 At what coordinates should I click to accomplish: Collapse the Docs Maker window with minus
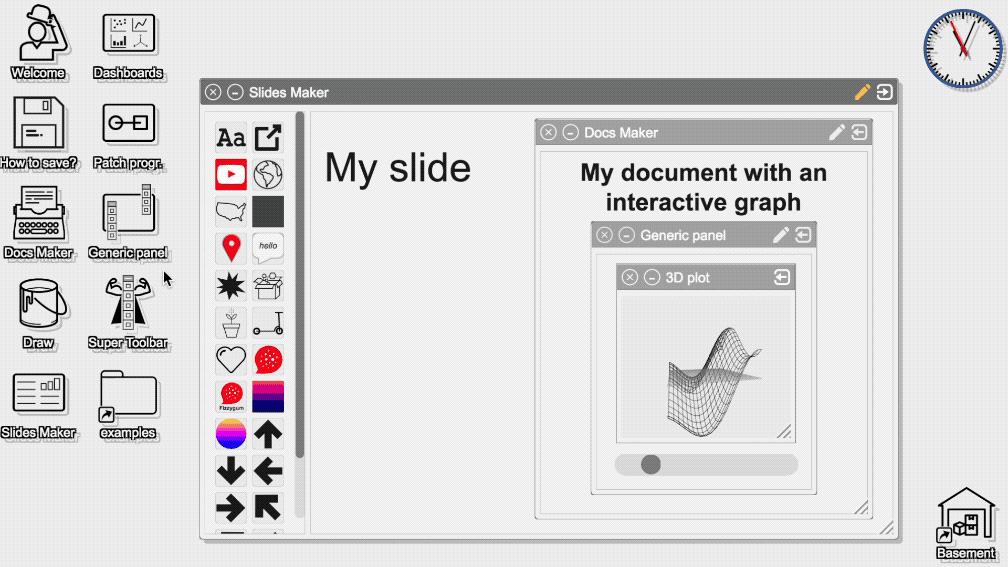[571, 132]
